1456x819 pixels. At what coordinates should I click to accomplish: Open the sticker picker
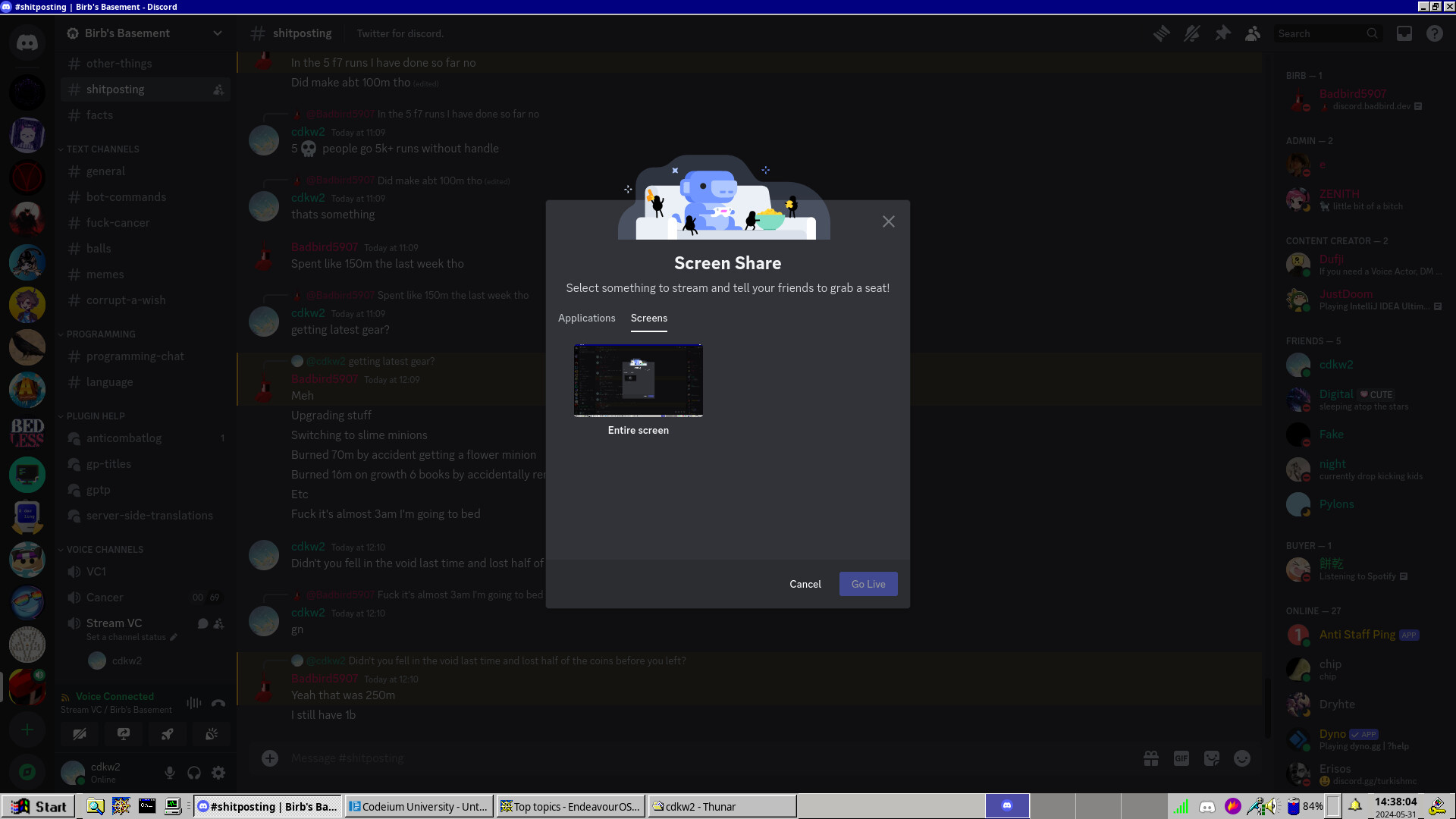(x=1212, y=758)
